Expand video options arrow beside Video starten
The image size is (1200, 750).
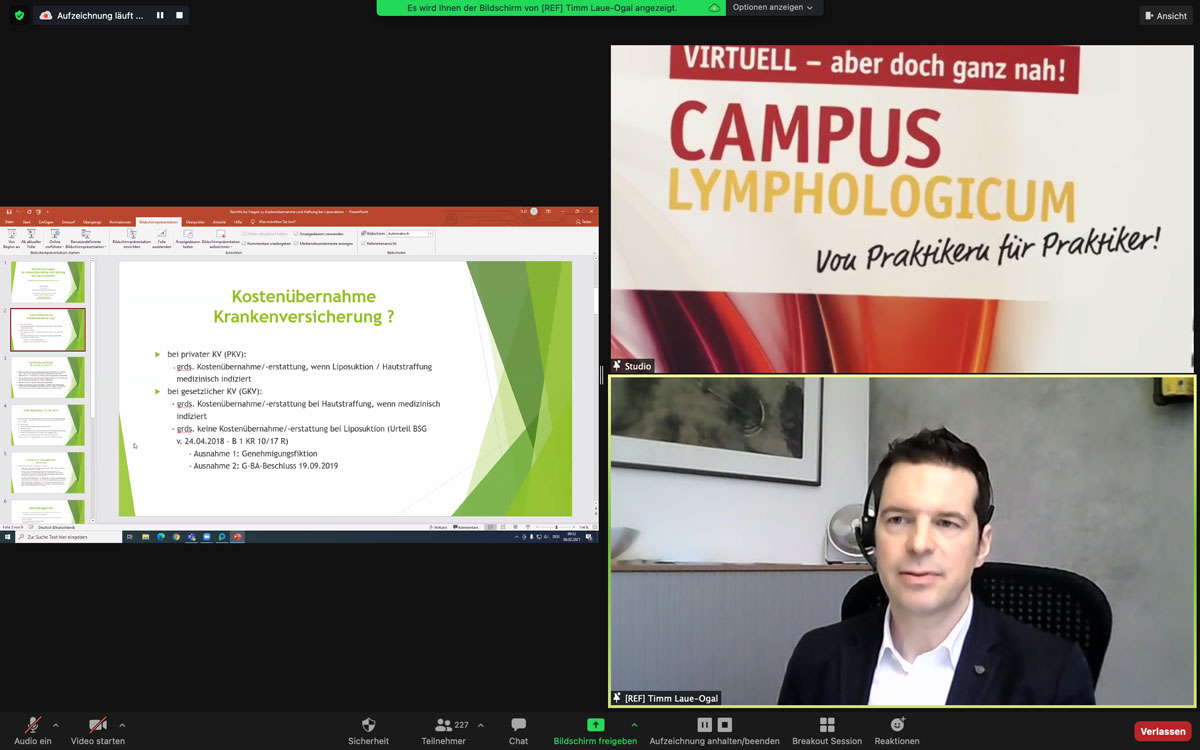point(122,725)
